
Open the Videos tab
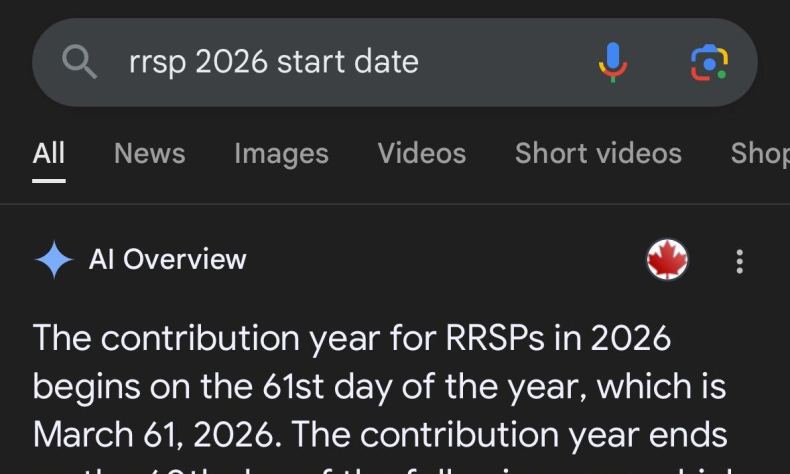[x=422, y=153]
